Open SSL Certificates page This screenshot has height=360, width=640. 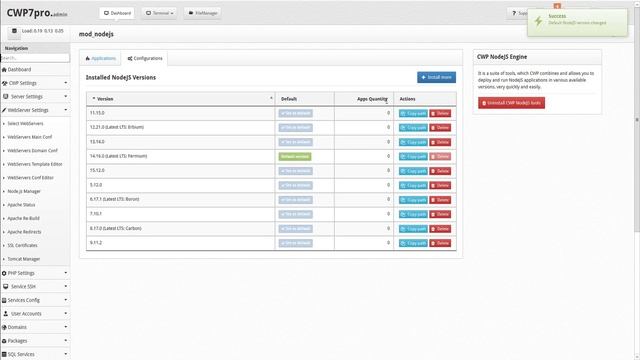pos(22,245)
